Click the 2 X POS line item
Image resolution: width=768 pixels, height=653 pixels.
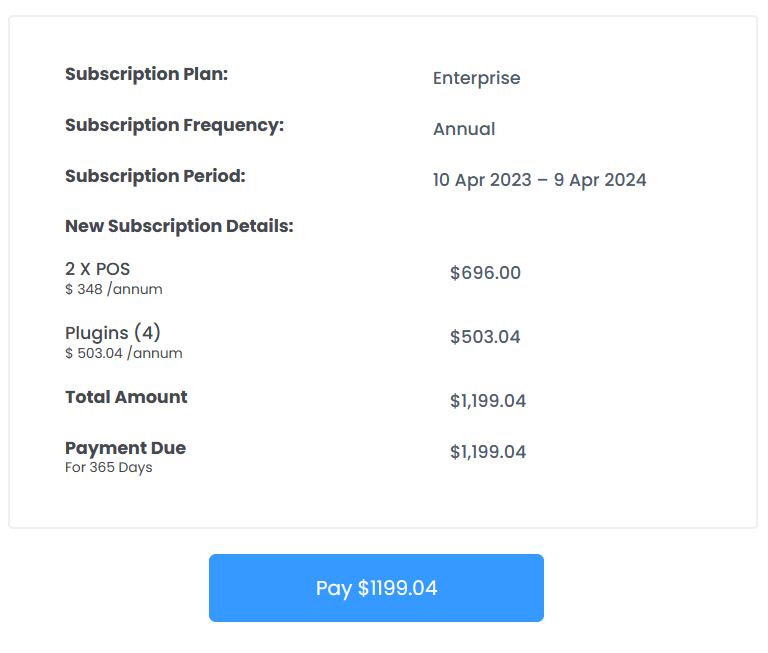[x=97, y=269]
